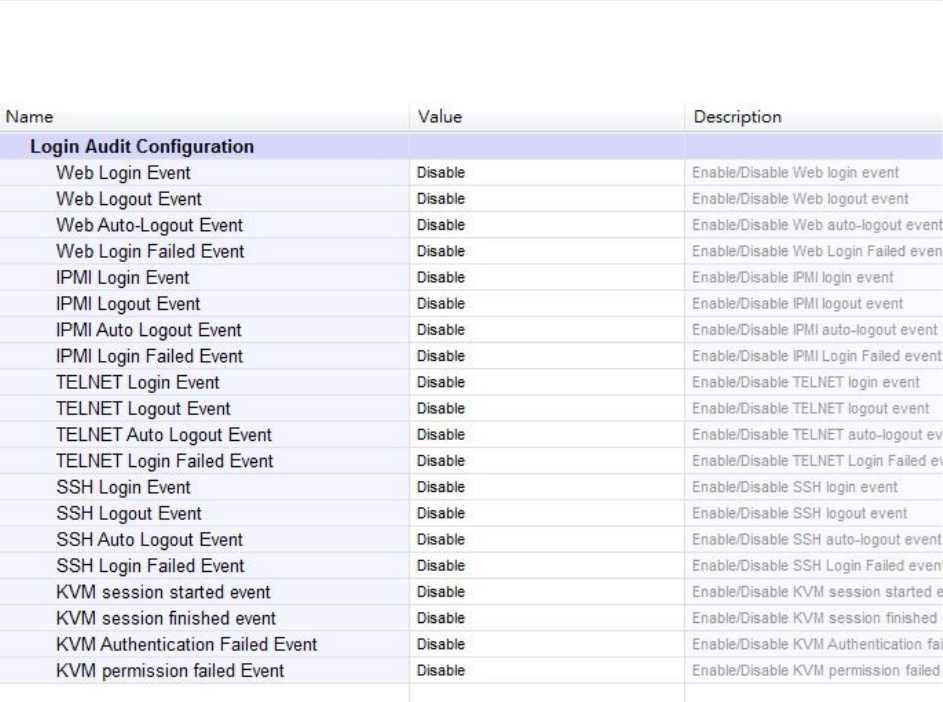
Task: Open the Web Auto-Logout Event Disable value
Action: tap(441, 226)
